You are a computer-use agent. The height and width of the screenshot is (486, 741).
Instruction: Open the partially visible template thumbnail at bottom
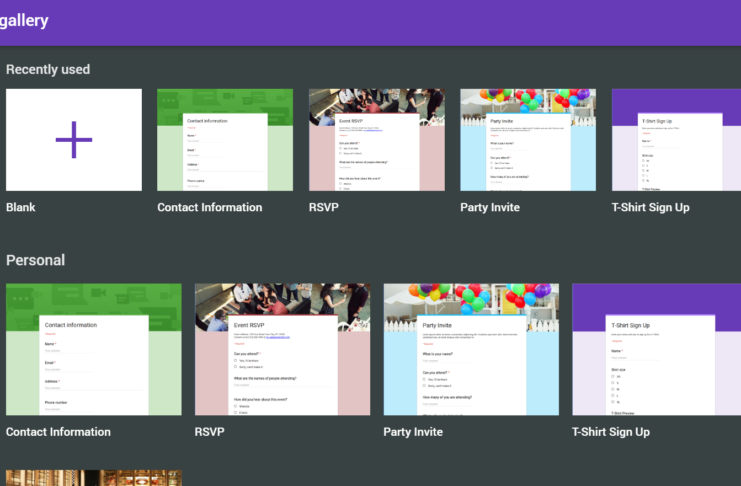94,478
